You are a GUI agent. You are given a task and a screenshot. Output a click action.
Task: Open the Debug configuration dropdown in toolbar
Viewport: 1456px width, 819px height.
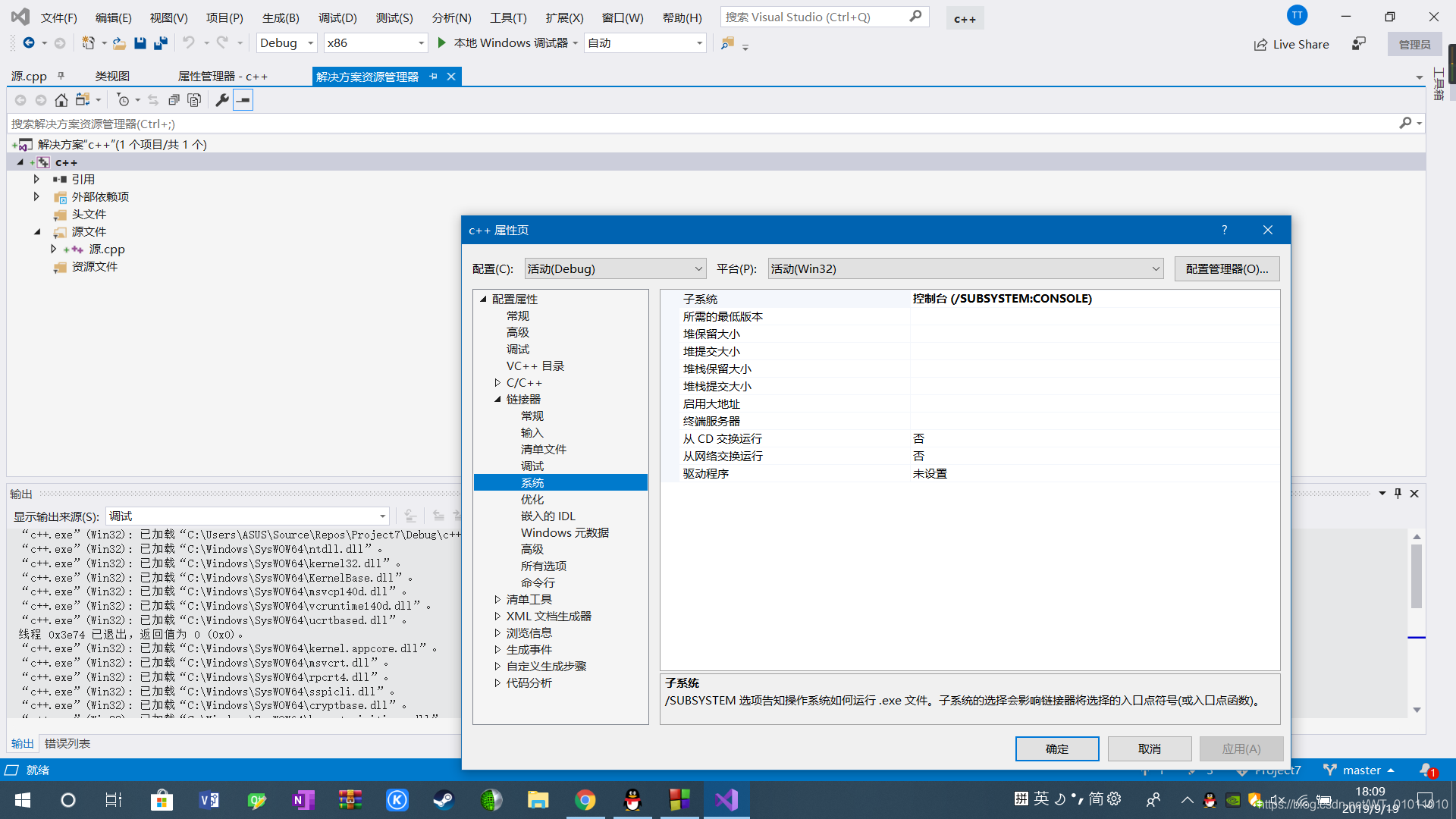pyautogui.click(x=287, y=43)
